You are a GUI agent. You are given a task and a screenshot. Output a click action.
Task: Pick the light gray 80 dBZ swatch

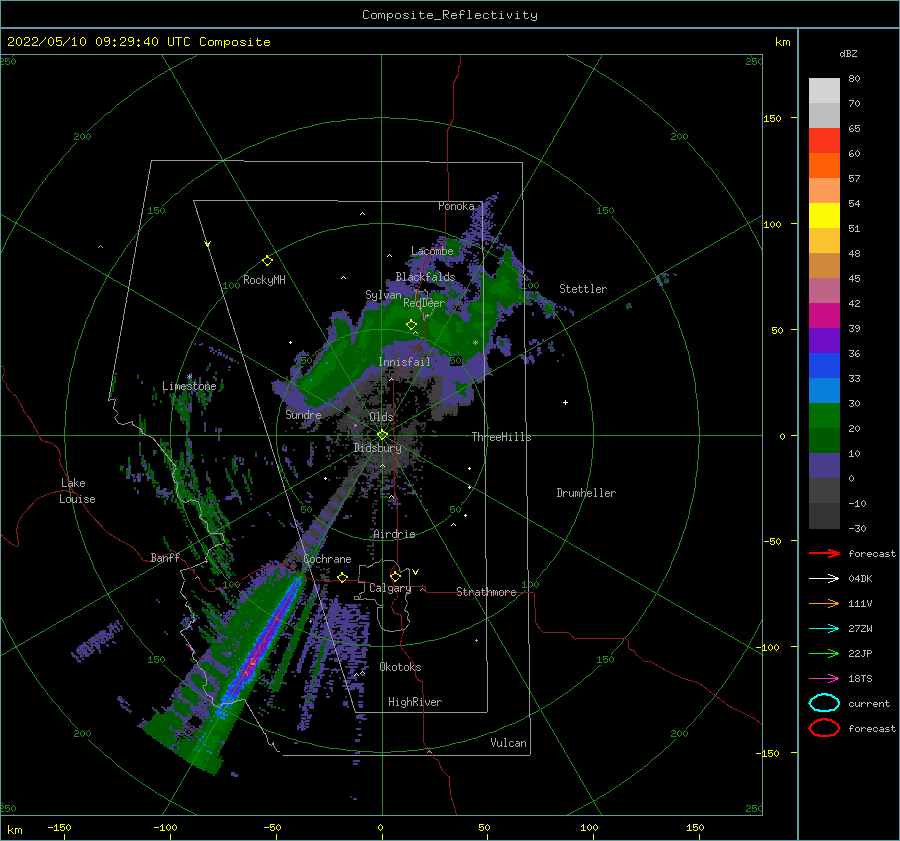[x=824, y=90]
